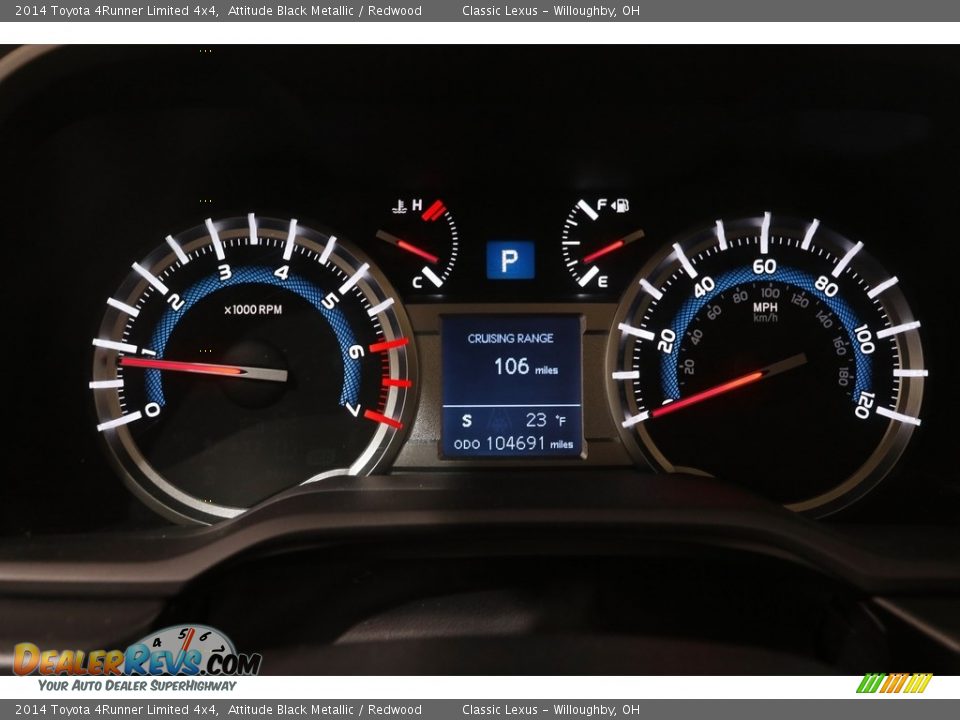
Task: Click the numeral 7 on the tachometer
Action: click(x=353, y=408)
